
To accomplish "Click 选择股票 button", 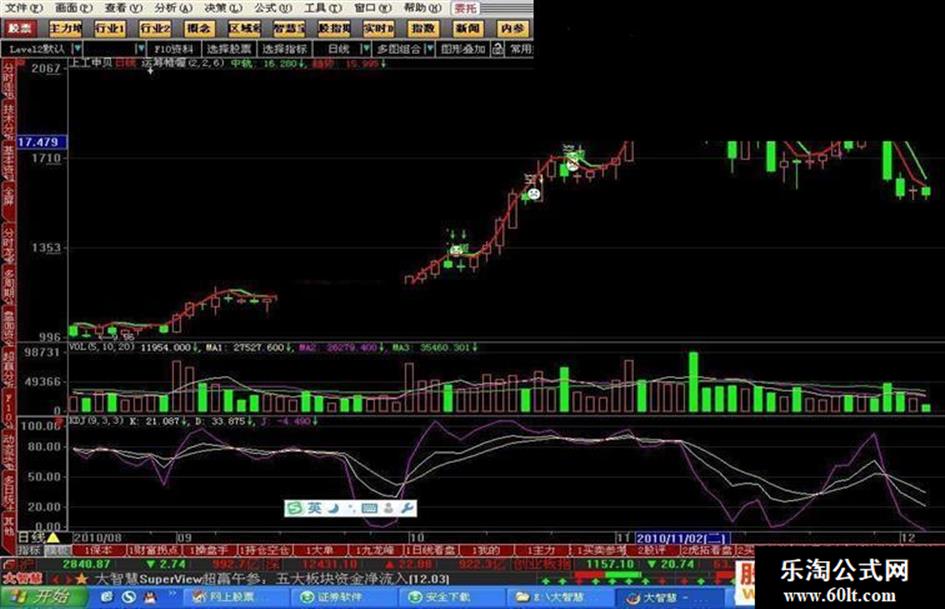I will pos(229,49).
